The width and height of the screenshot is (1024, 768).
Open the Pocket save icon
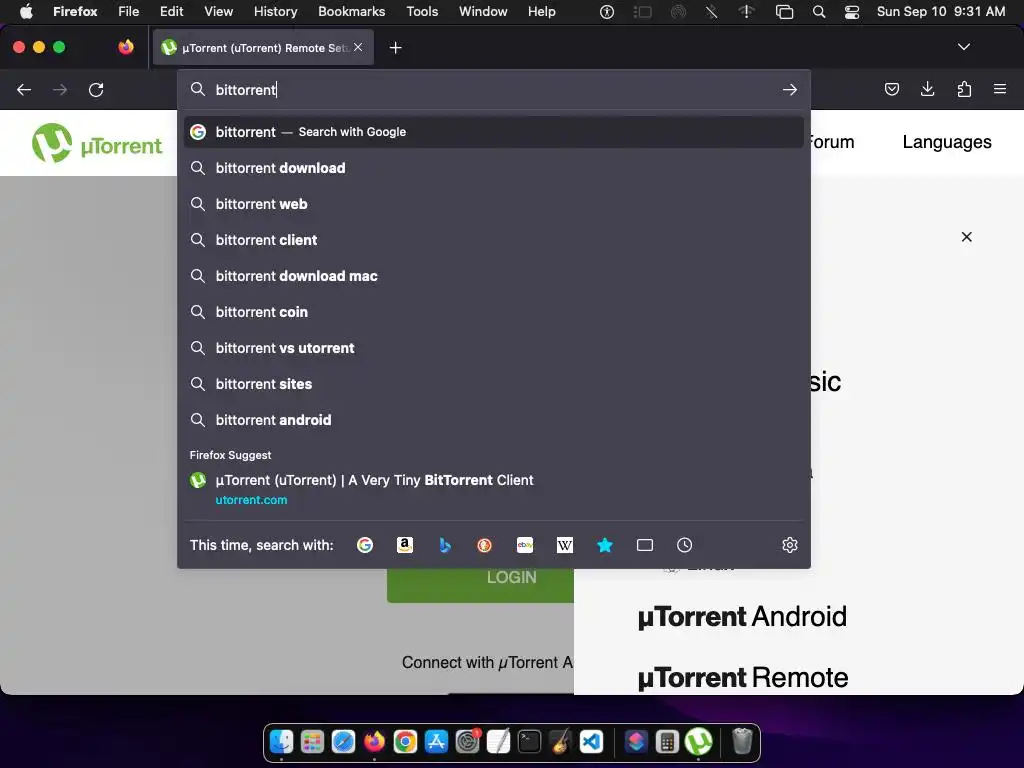coord(891,89)
